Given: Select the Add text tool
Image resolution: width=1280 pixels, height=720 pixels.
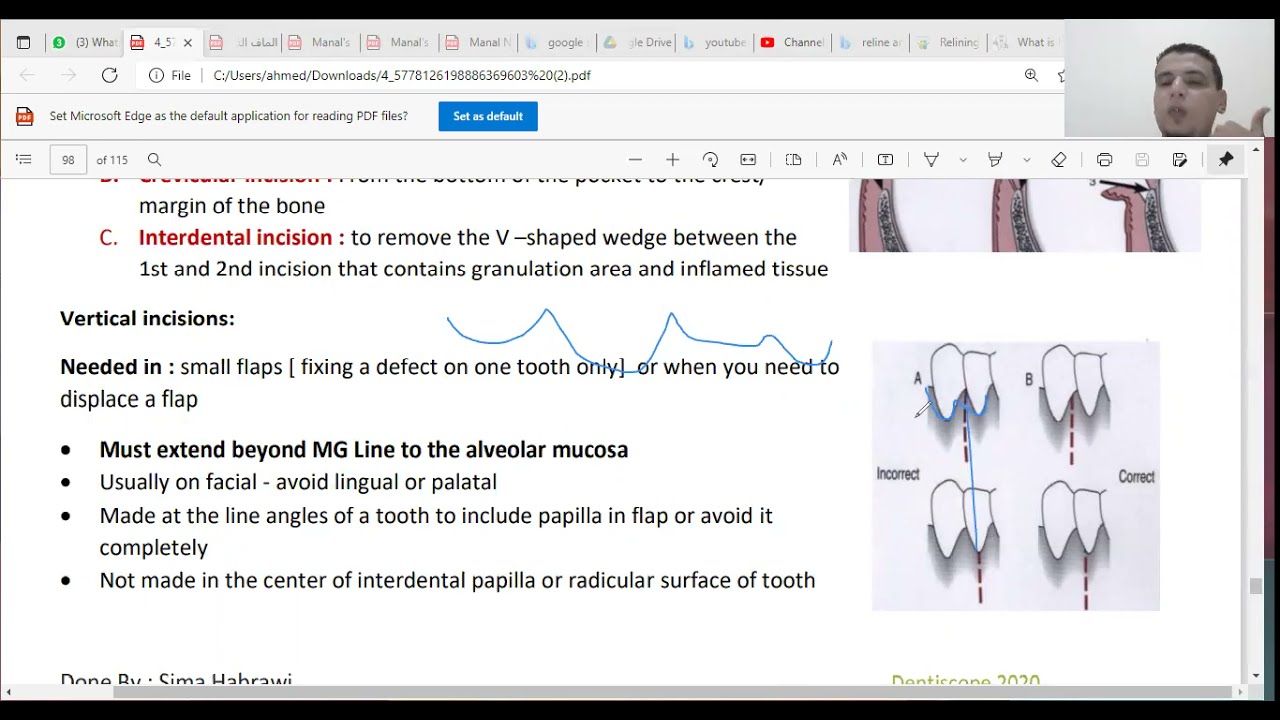Looking at the screenshot, I should point(885,160).
